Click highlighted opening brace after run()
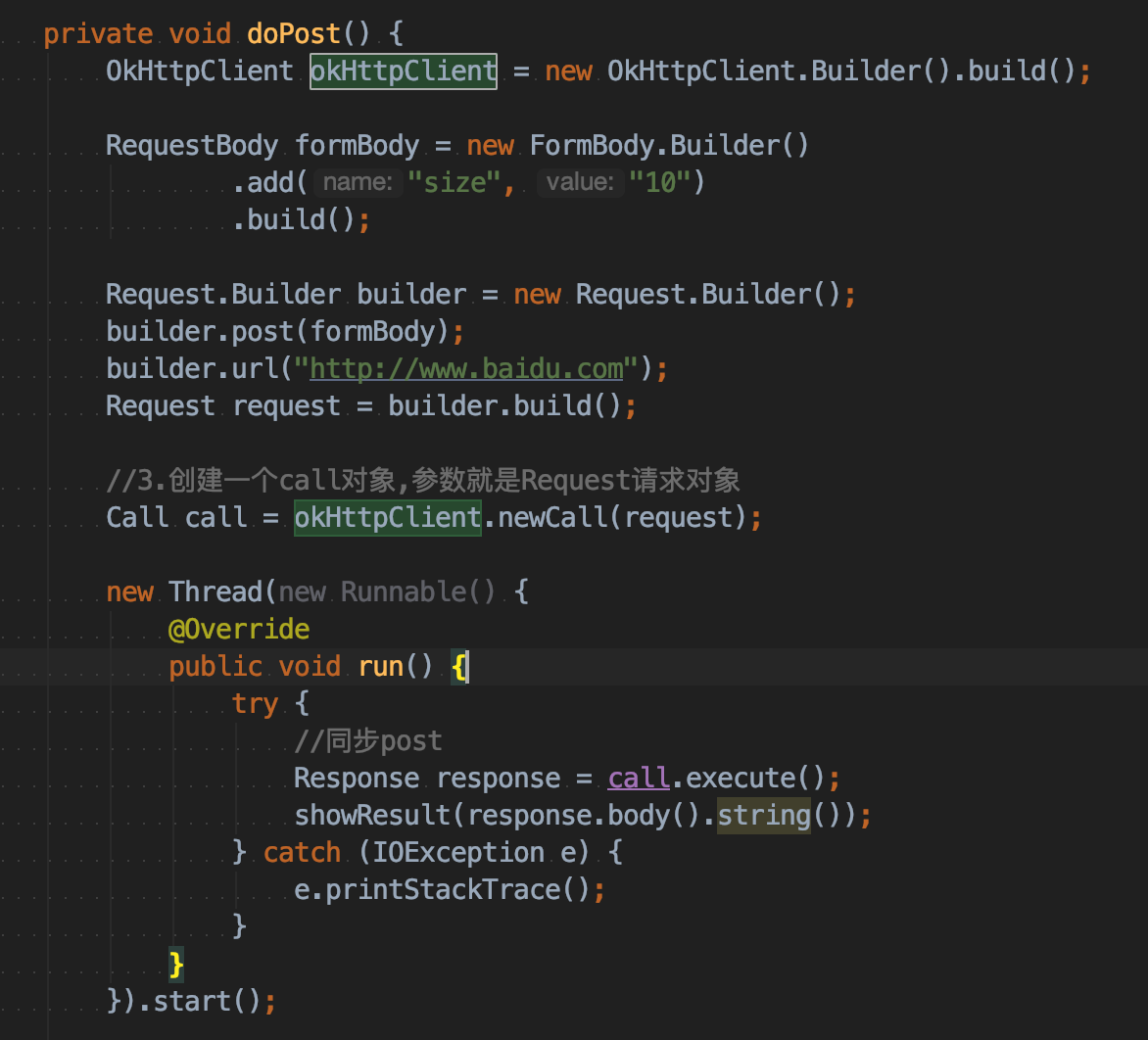This screenshot has height=1040, width=1148. coord(459,666)
